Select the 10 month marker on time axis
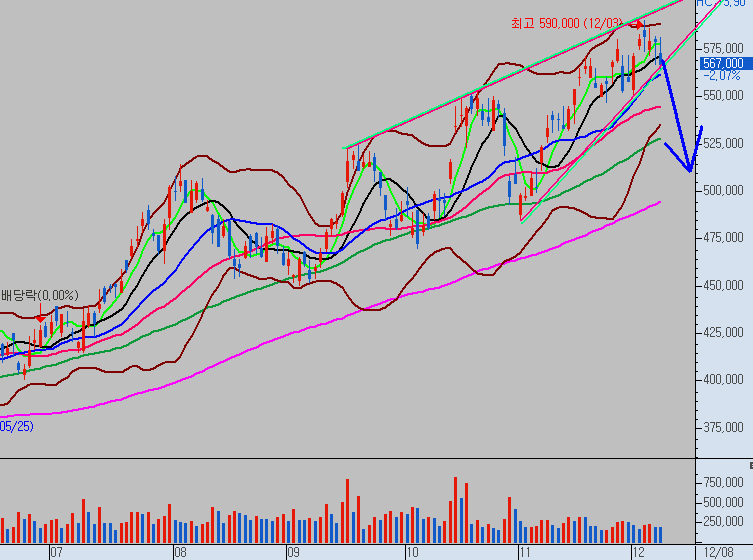The height and width of the screenshot is (560, 753). [411, 552]
